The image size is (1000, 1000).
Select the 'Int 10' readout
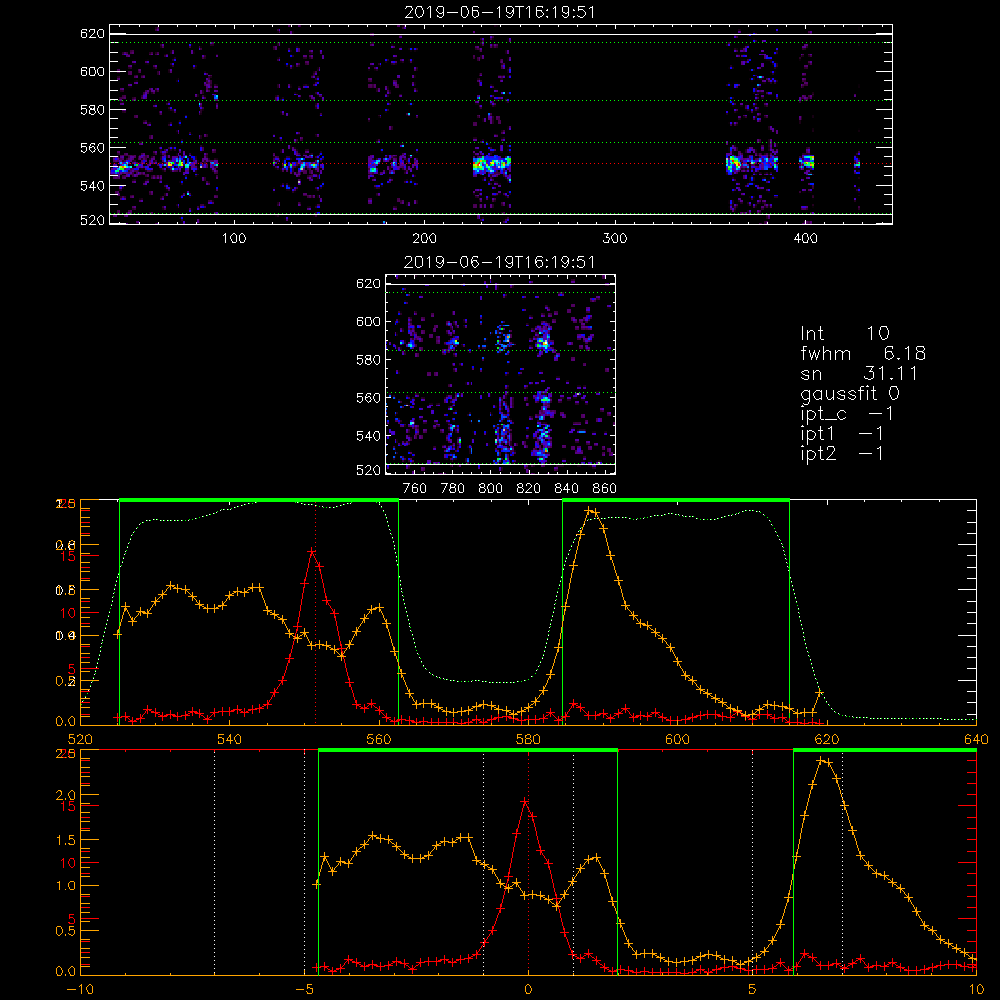[x=845, y=334]
